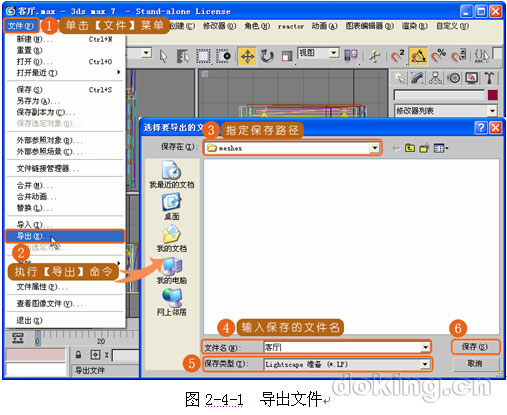
Task: Open the 自定义 menu
Action: tap(452, 26)
